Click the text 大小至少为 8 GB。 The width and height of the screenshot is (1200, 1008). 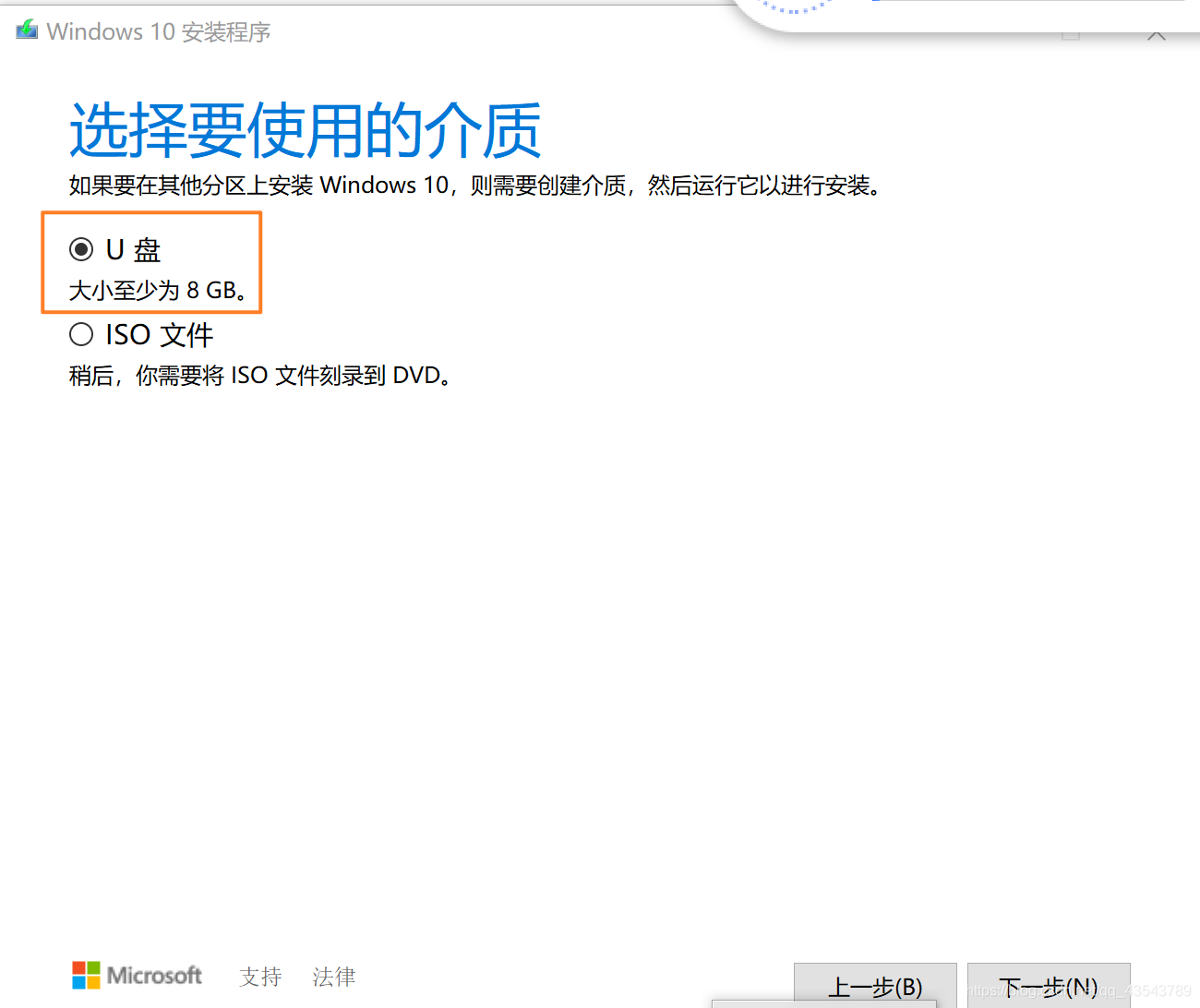tap(159, 291)
